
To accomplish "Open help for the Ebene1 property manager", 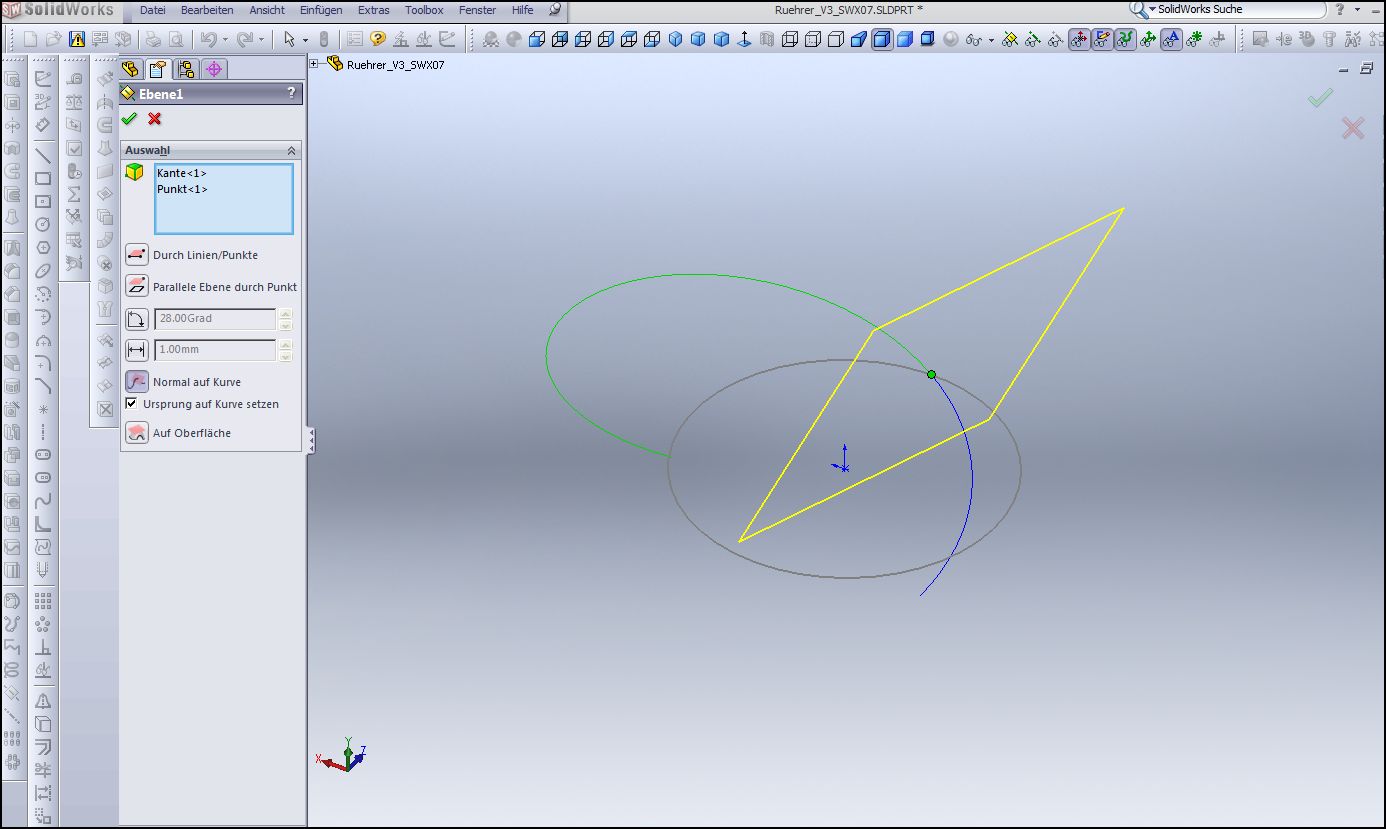I will [291, 93].
